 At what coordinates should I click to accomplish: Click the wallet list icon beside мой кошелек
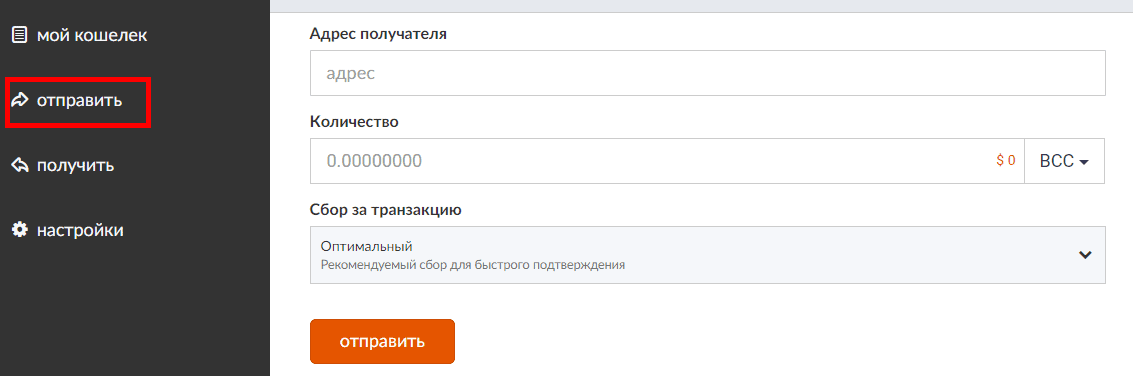click(20, 35)
